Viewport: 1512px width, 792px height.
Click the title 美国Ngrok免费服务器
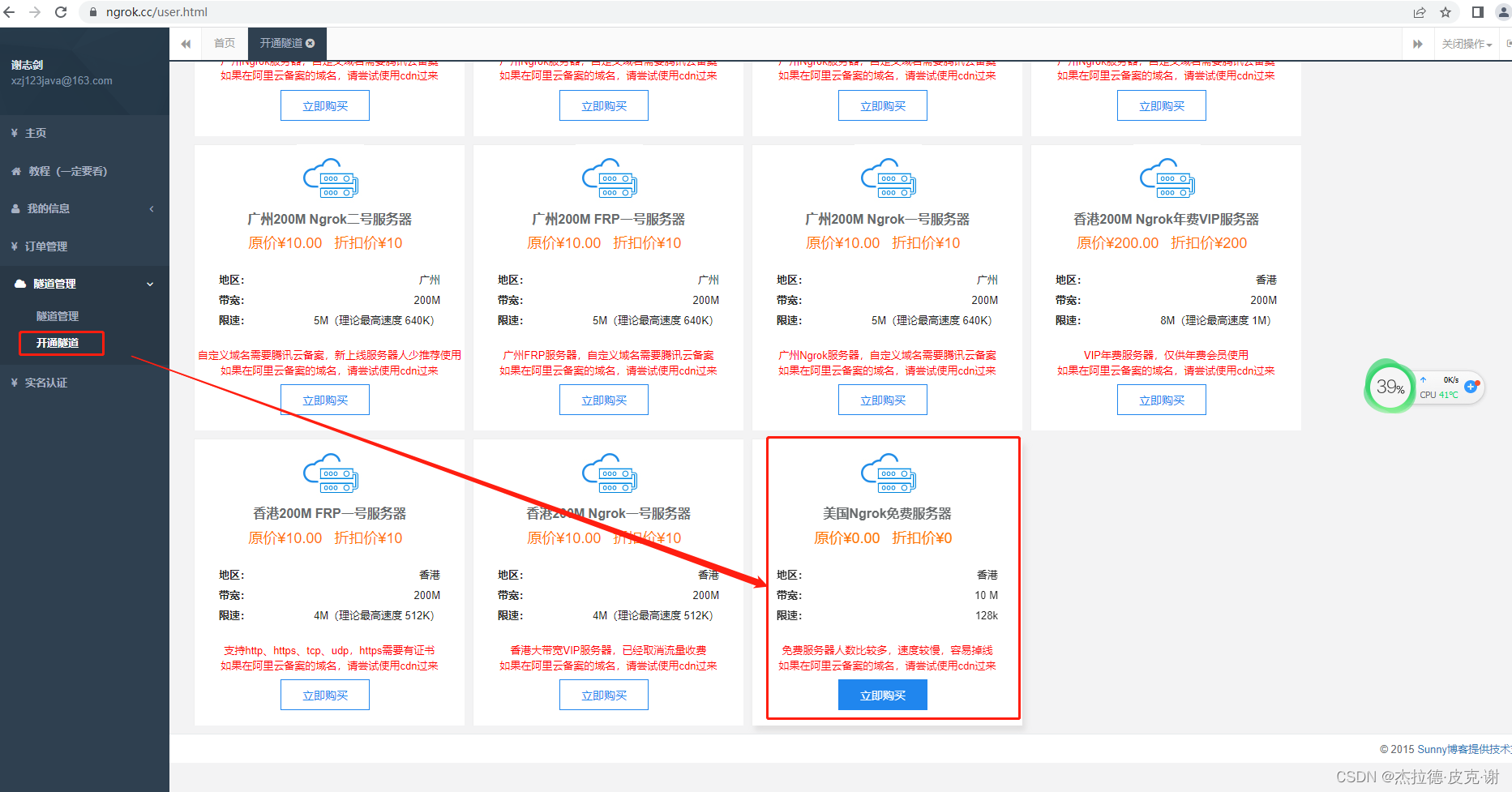(x=887, y=513)
